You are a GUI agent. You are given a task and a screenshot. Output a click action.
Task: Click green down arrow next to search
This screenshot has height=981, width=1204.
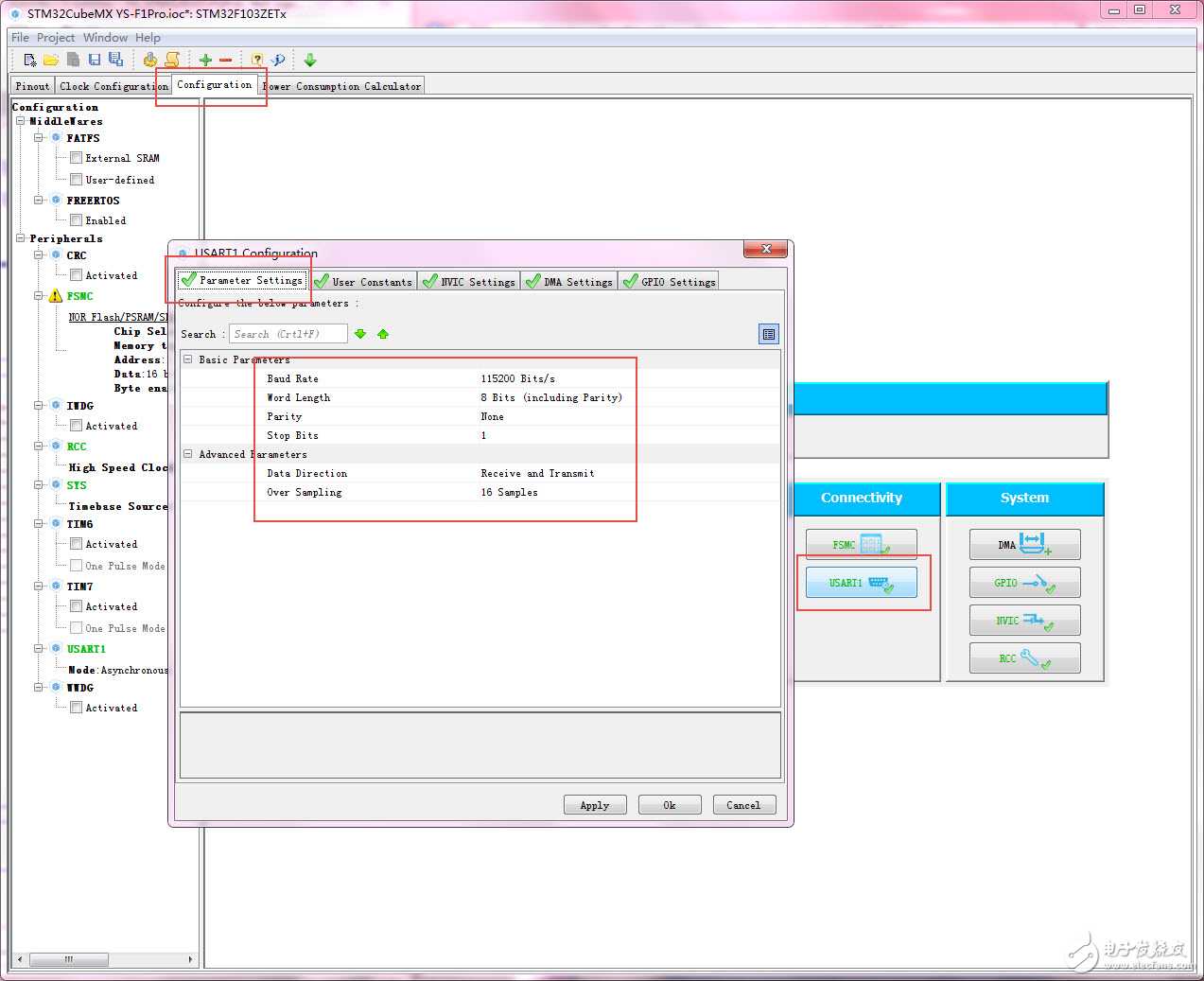[360, 334]
